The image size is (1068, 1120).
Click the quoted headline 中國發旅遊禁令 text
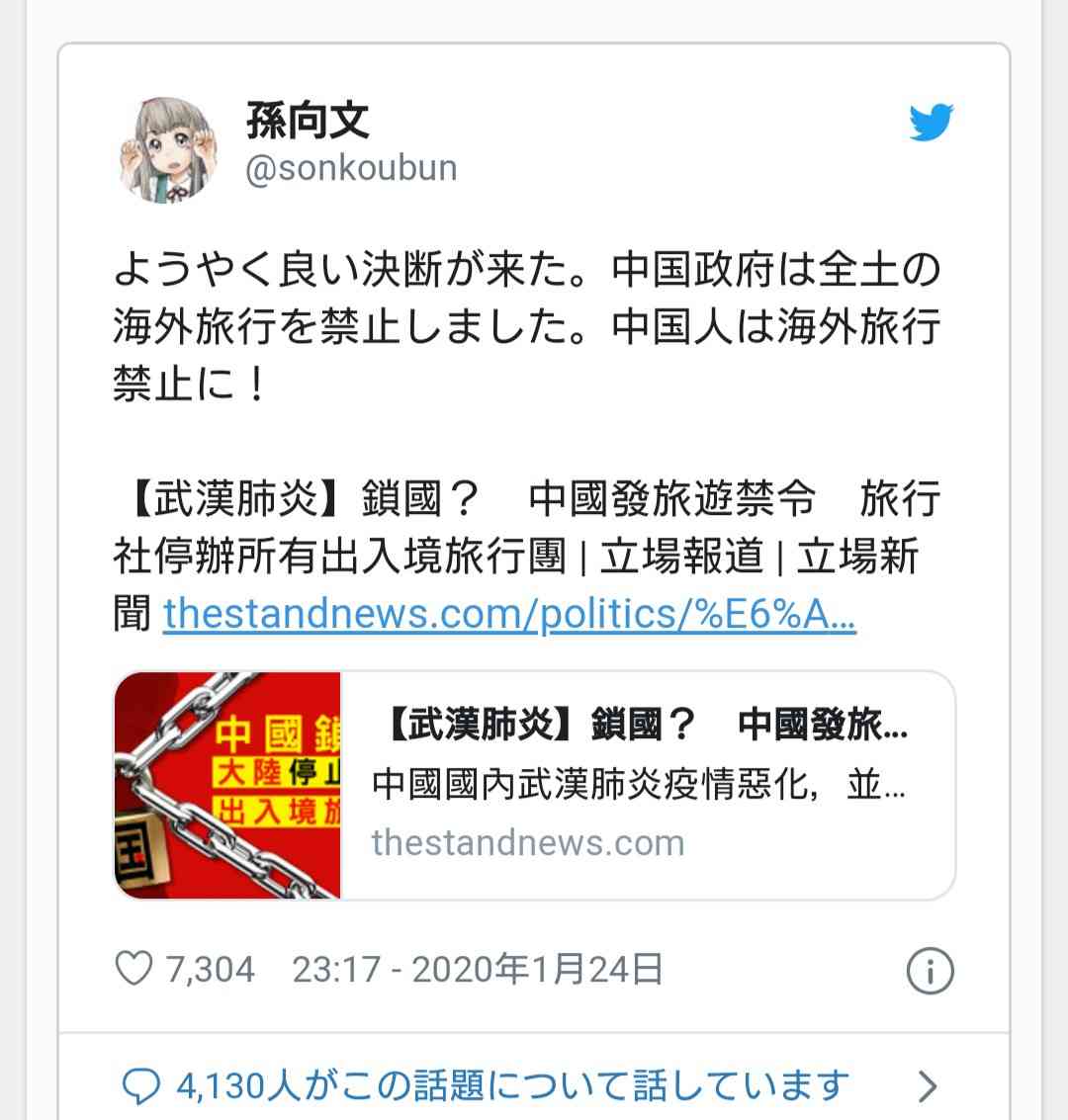(x=671, y=498)
